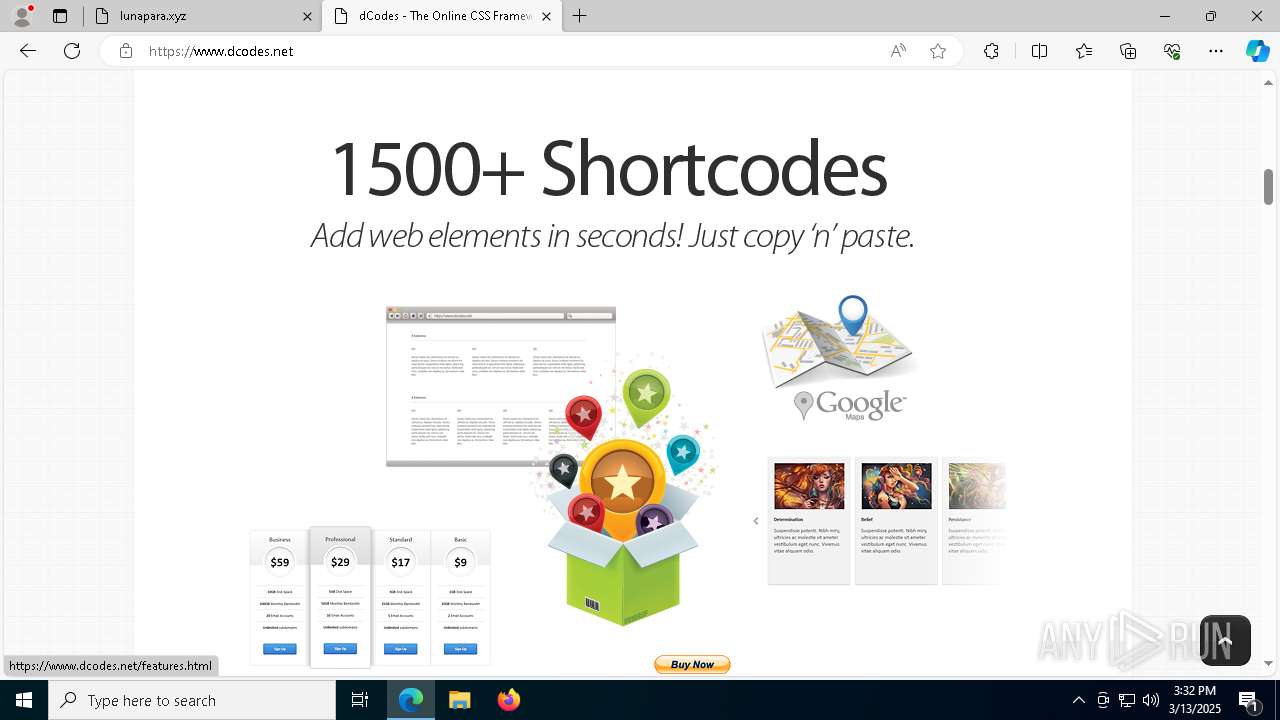Click the Basic plan Sign Up button

click(460, 649)
